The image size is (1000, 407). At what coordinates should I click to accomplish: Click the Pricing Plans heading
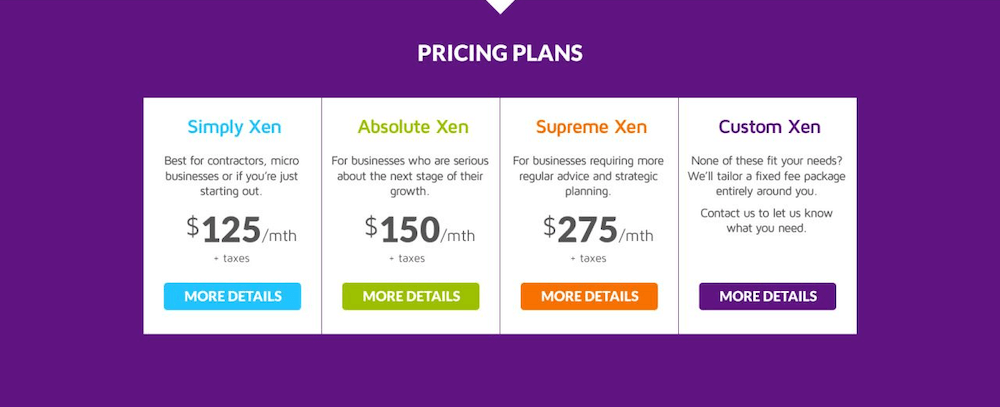click(500, 53)
